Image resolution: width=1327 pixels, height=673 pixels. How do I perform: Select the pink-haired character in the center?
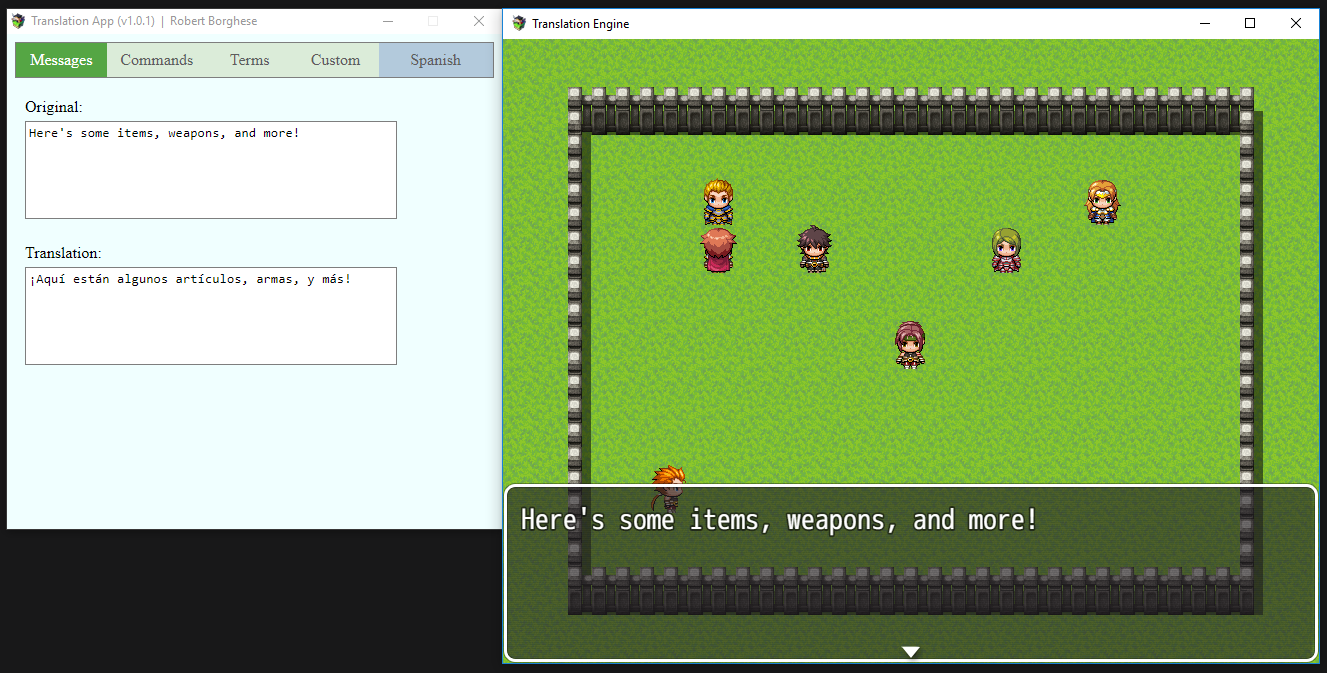click(x=909, y=345)
